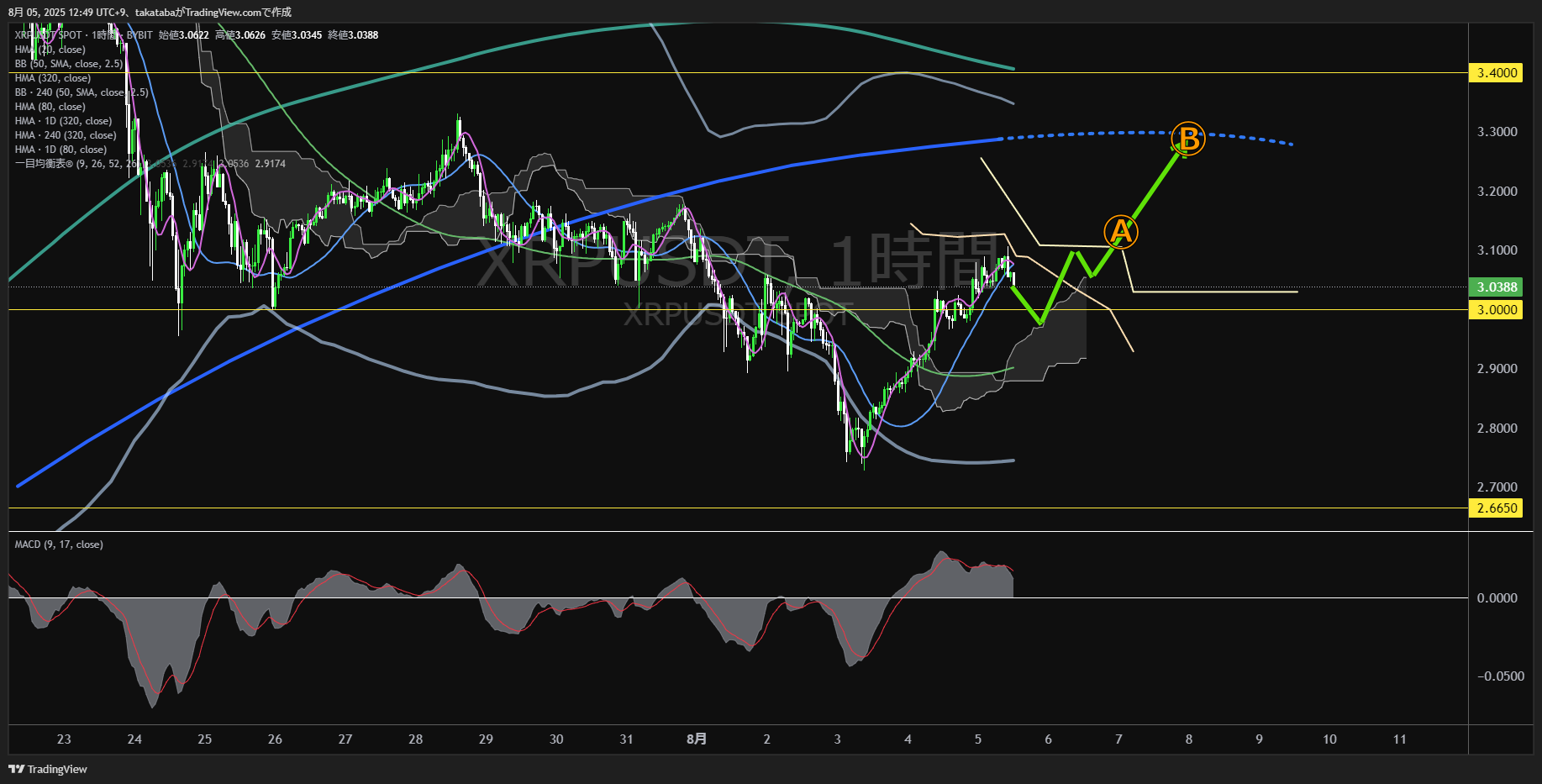Click the 8月 month label on time axis
The width and height of the screenshot is (1542, 784).
(x=697, y=739)
